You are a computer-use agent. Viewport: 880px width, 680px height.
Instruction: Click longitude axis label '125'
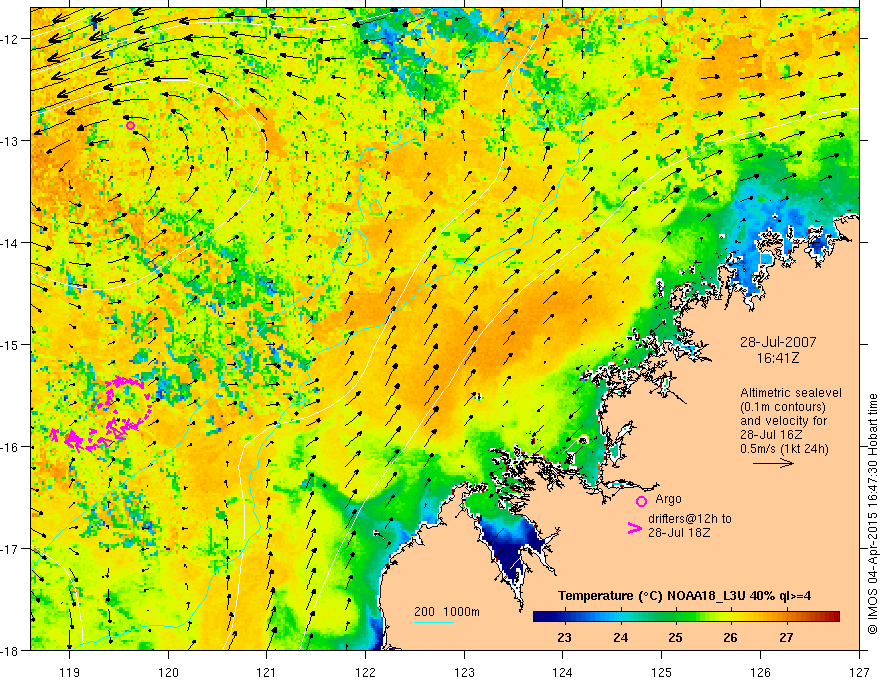click(x=662, y=672)
